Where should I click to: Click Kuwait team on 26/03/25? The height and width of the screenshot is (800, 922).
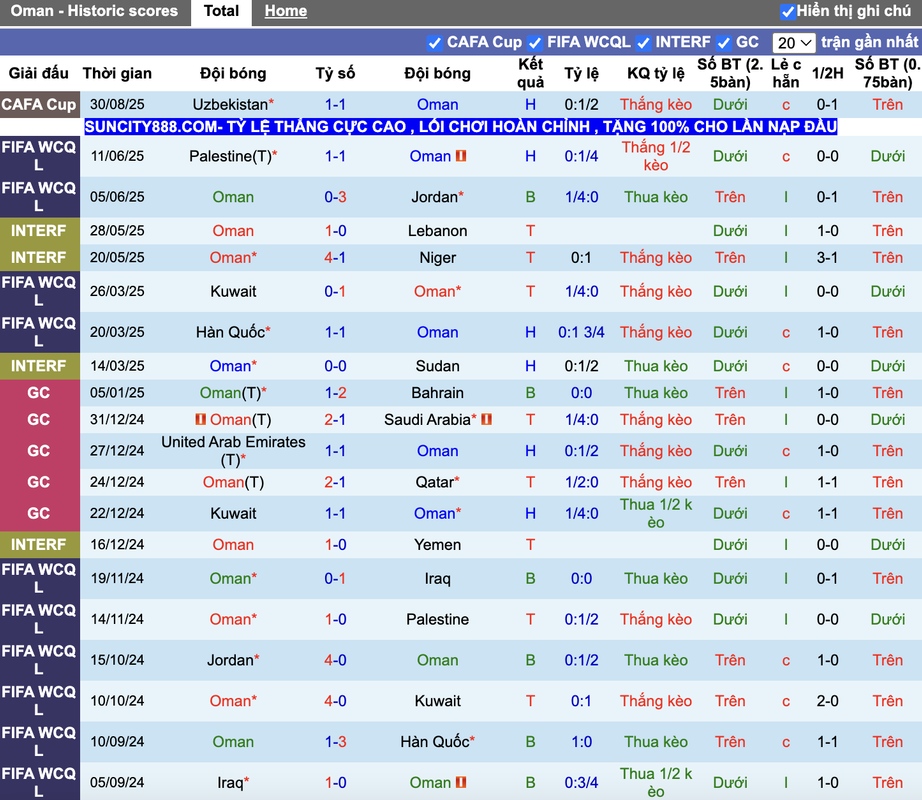point(233,292)
